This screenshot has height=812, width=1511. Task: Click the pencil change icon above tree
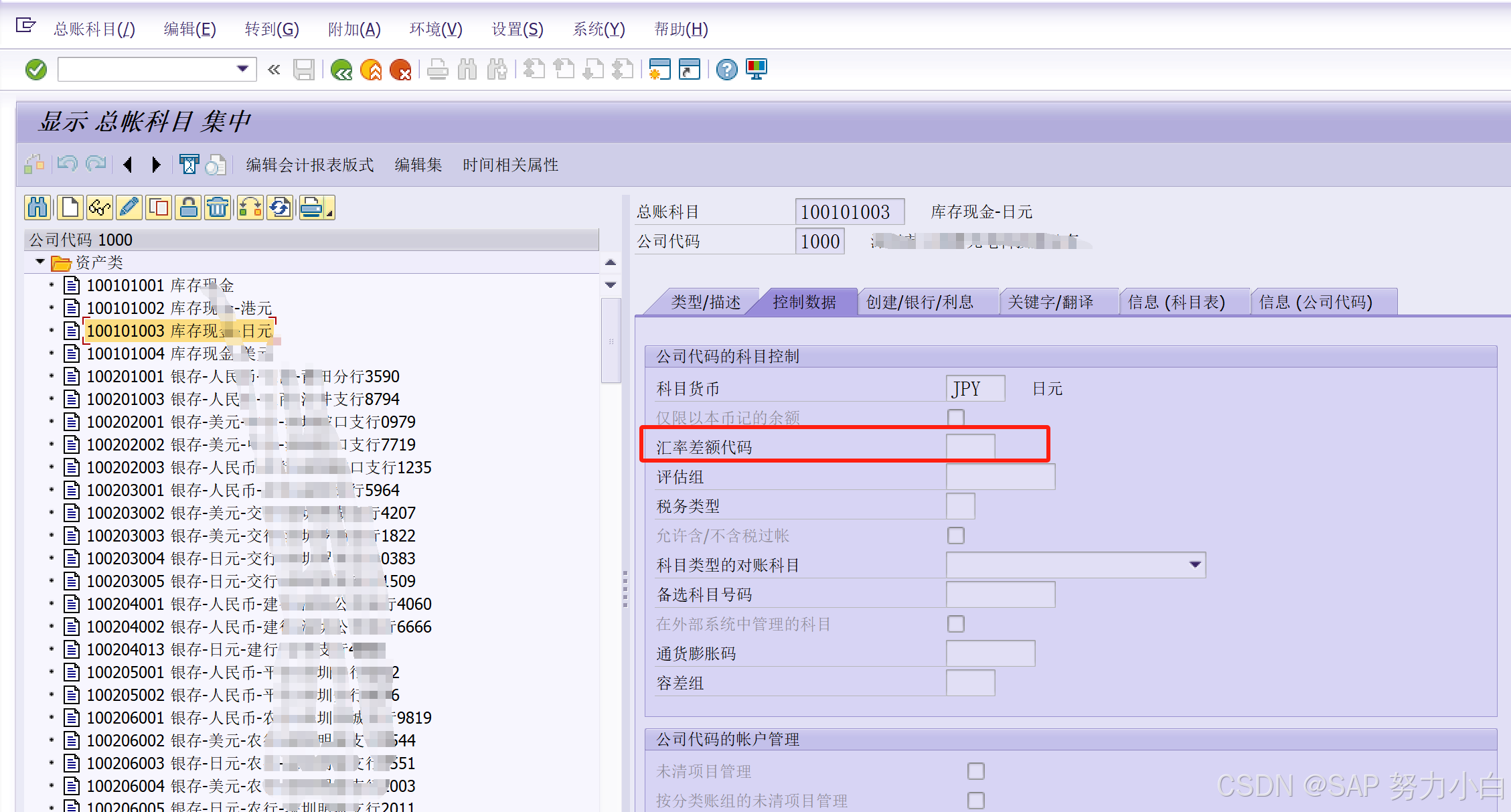pyautogui.click(x=129, y=208)
